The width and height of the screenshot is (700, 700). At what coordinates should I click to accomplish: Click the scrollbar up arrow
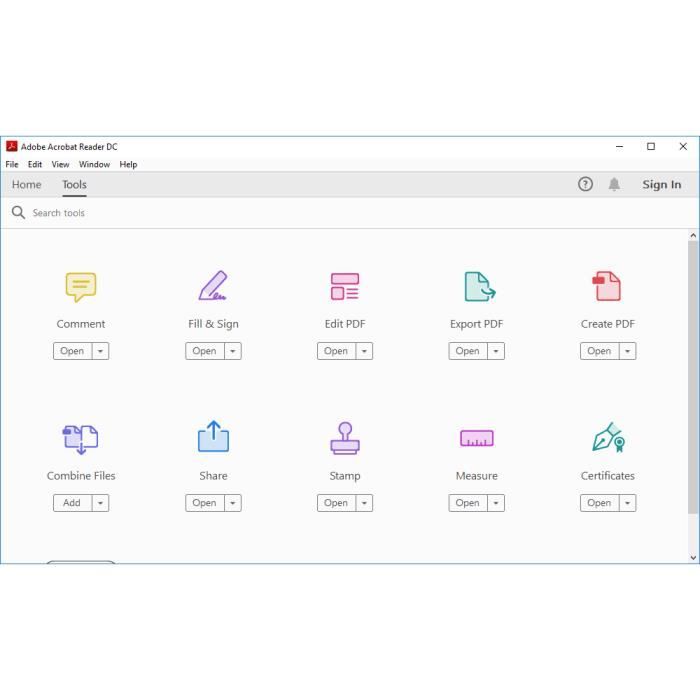pyautogui.click(x=693, y=235)
